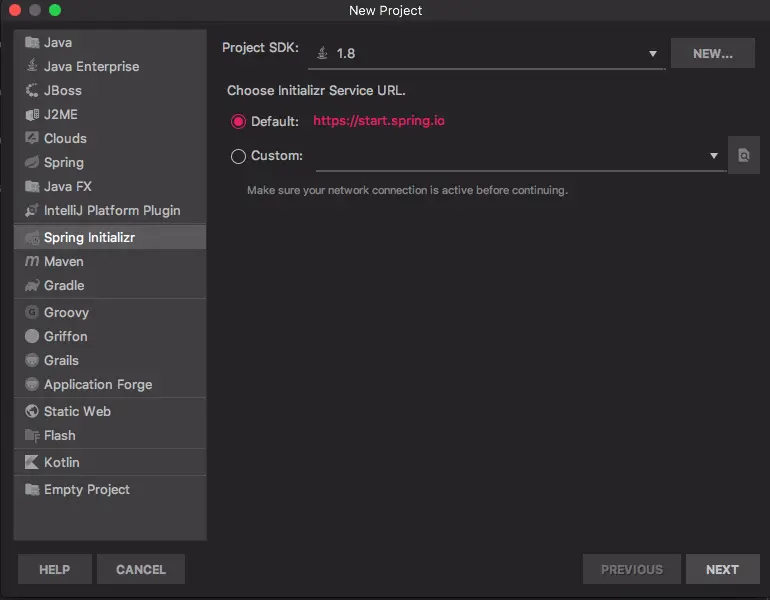Click the CANCEL button
The image size is (770, 600).
click(x=140, y=569)
